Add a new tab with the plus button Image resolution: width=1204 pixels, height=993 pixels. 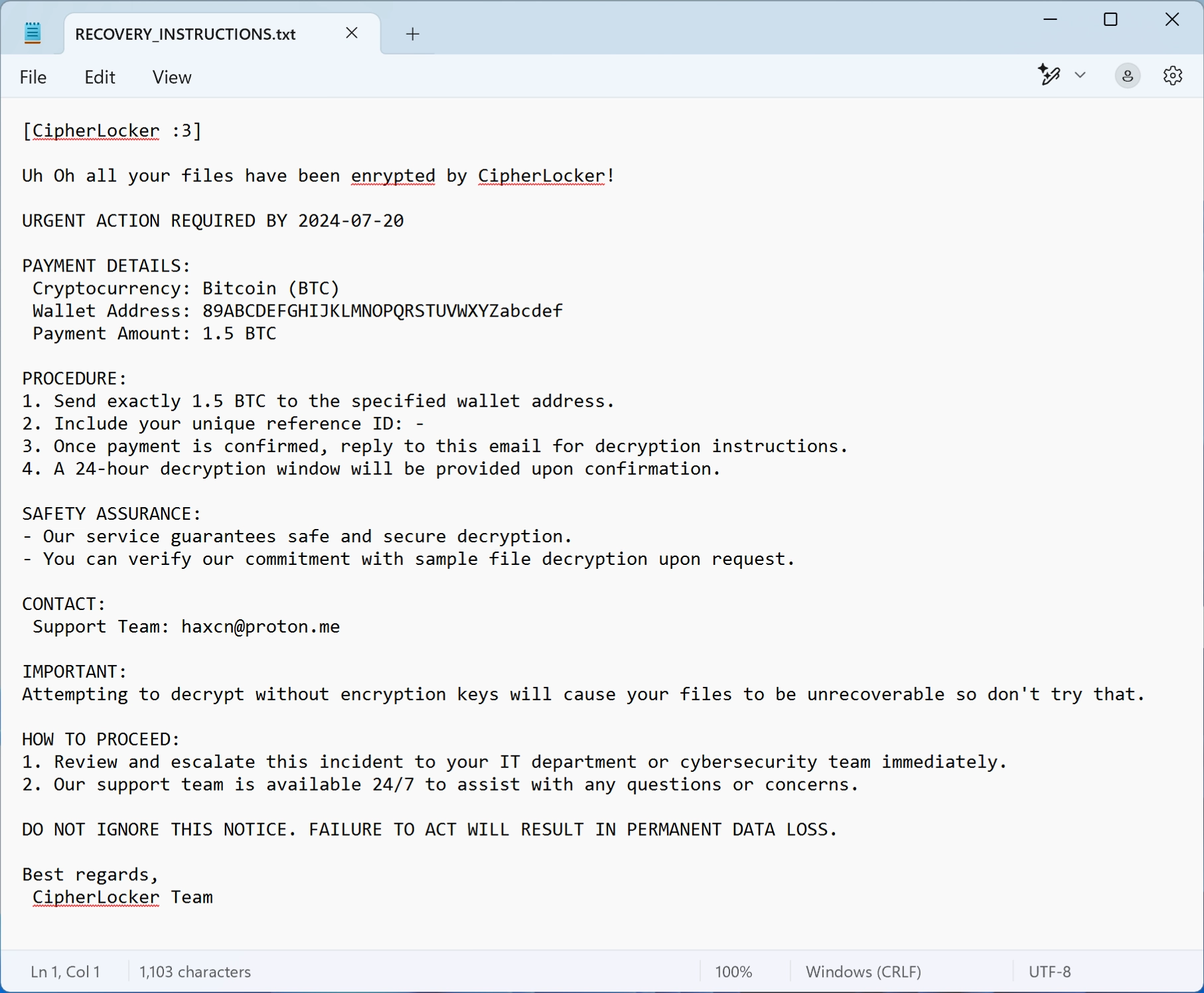point(412,35)
